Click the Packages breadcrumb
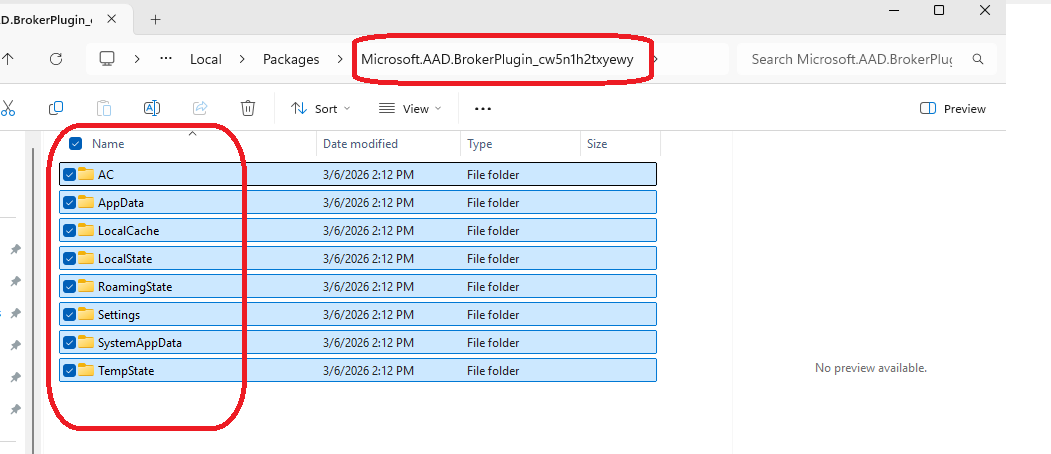 point(291,59)
